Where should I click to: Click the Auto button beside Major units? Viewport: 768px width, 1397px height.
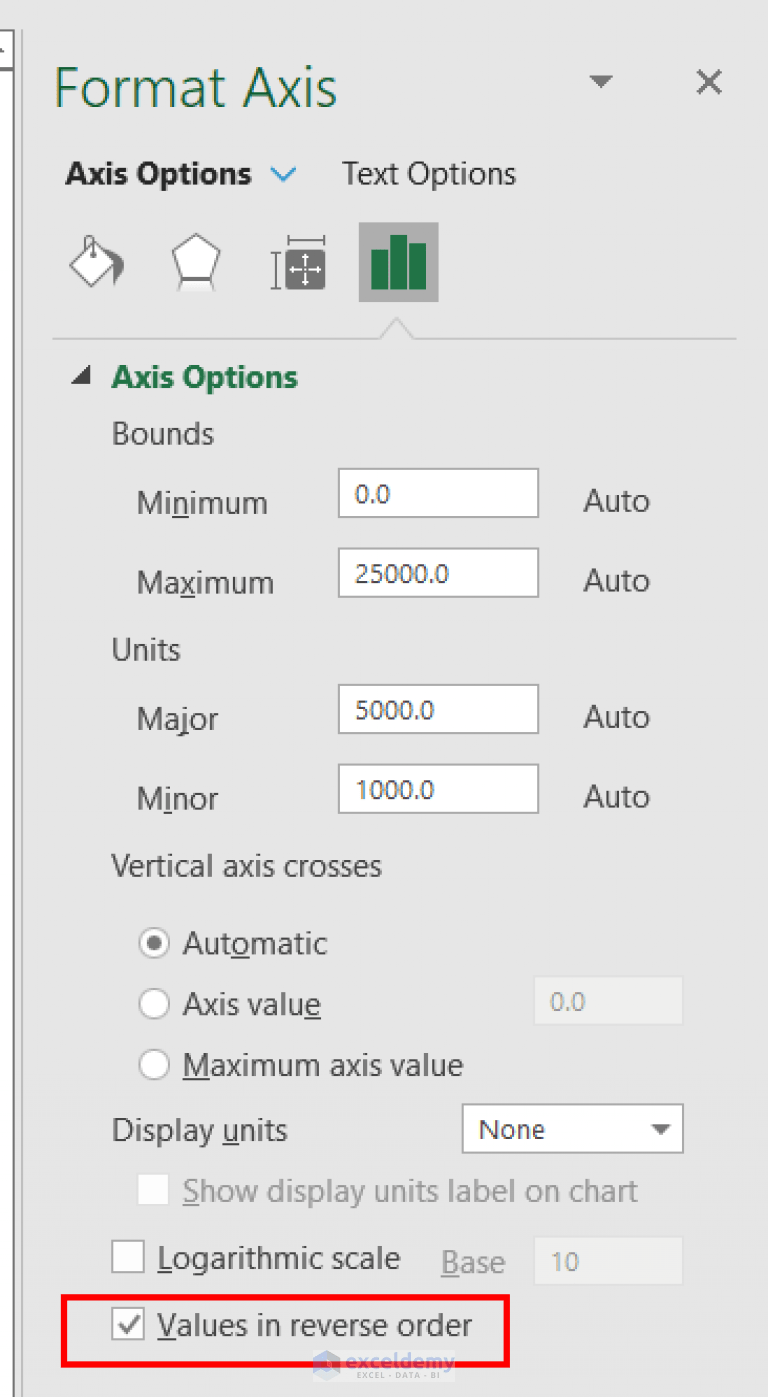coord(616,717)
